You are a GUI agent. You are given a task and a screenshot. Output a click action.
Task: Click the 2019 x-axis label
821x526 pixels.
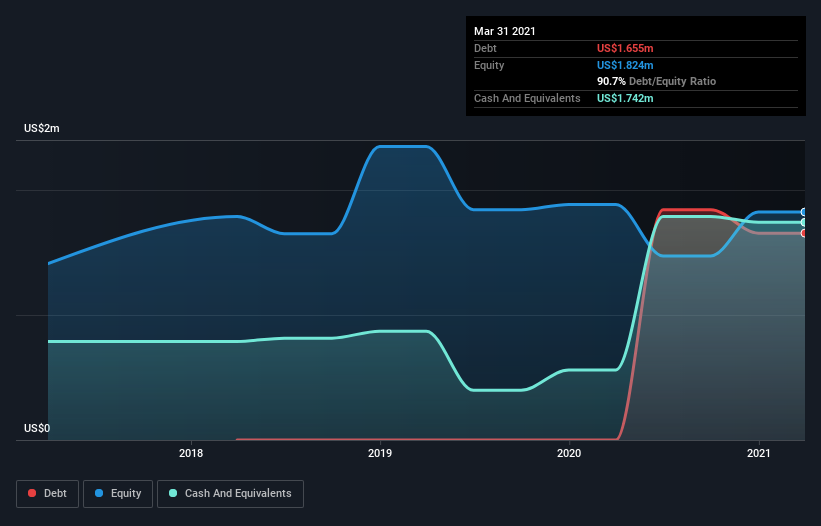click(380, 453)
